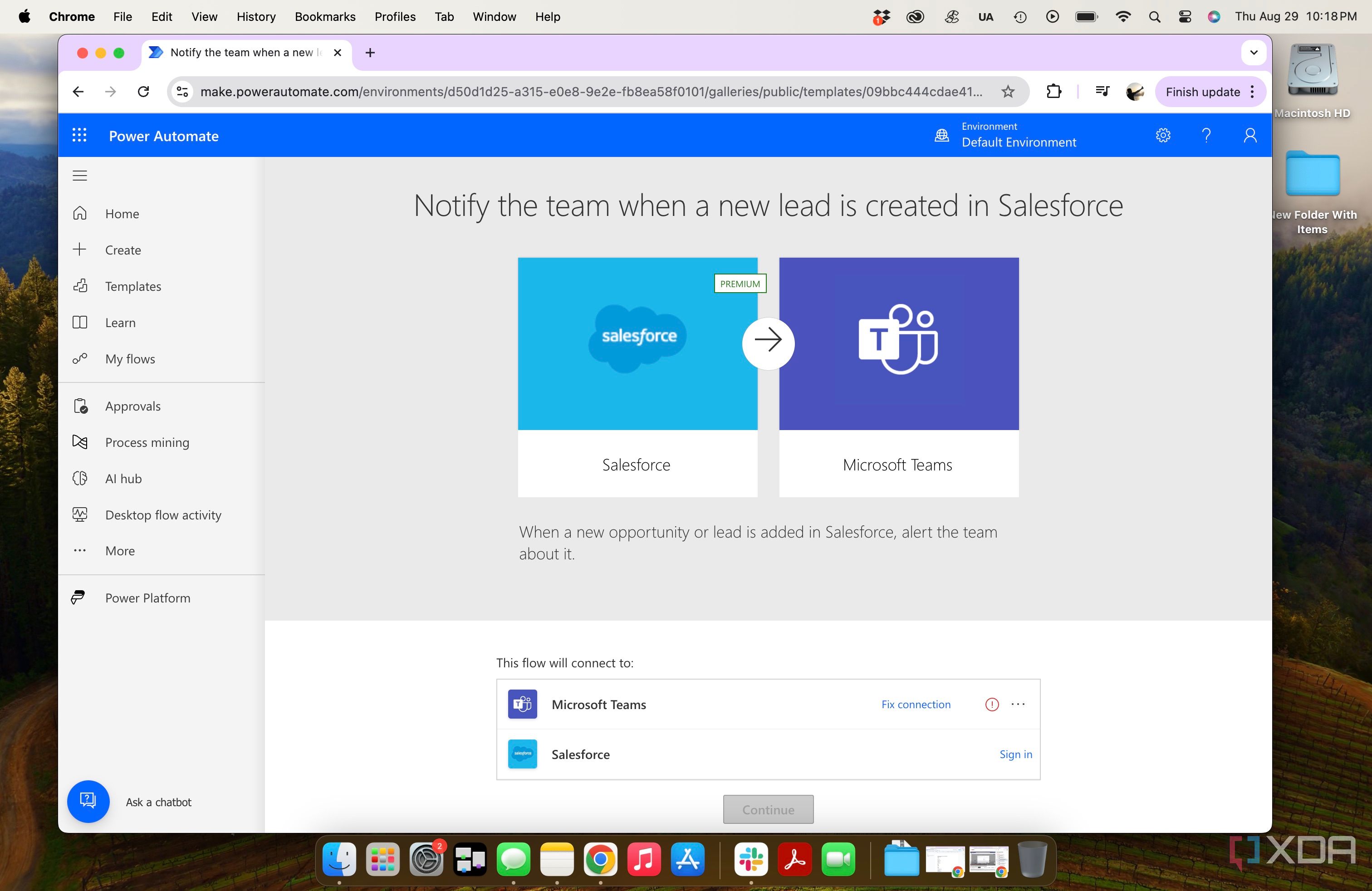Reload the page
This screenshot has width=1372, height=891.
(x=143, y=92)
